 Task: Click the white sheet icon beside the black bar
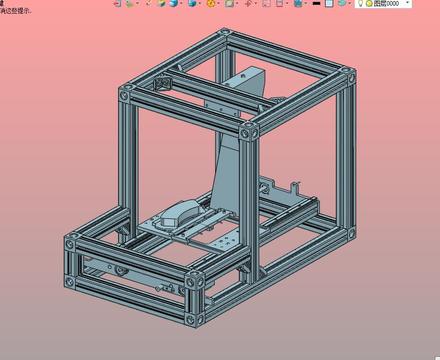pyautogui.click(x=329, y=3)
